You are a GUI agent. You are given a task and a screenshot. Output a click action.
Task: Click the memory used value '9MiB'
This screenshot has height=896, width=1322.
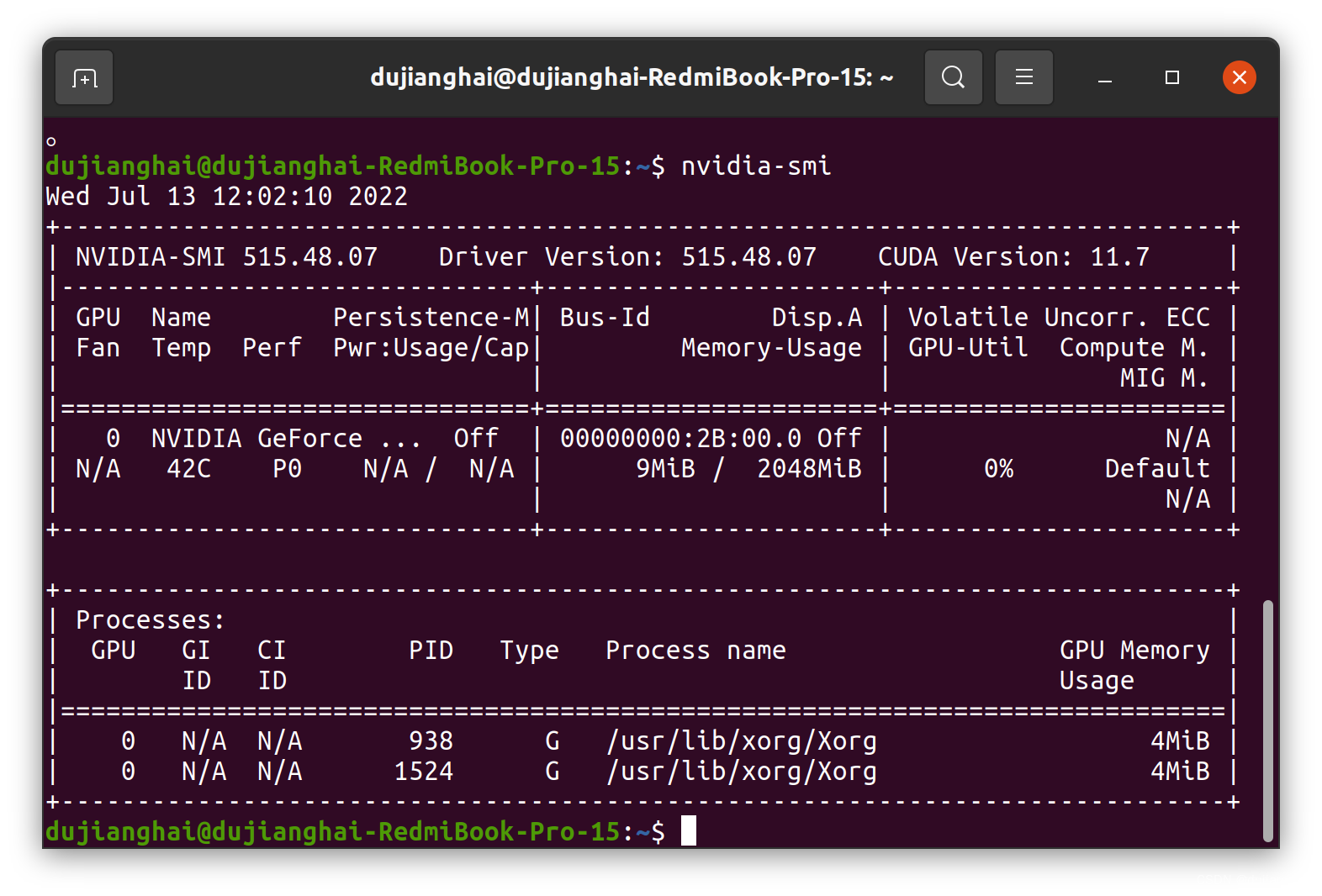click(x=665, y=468)
